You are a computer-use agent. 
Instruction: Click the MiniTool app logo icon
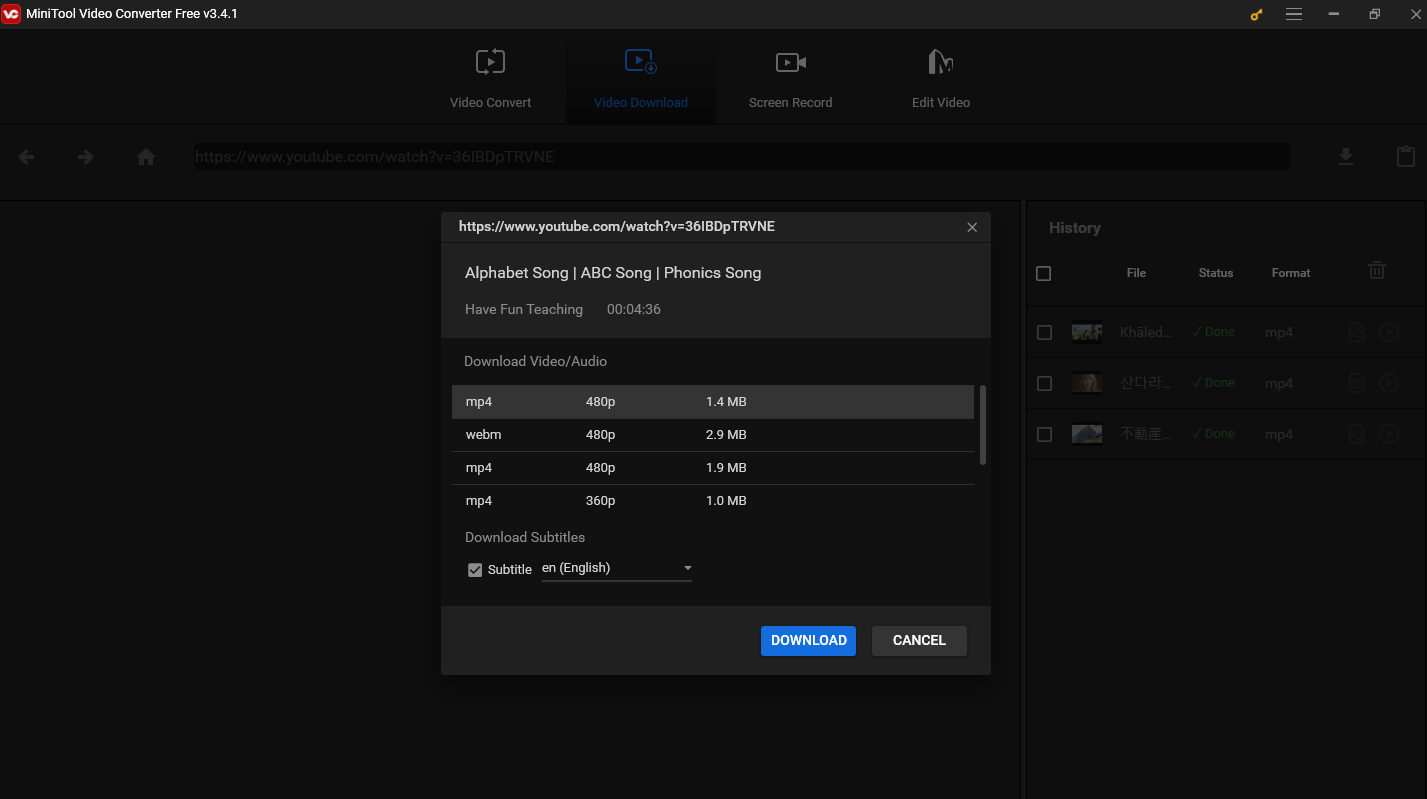[x=11, y=15]
